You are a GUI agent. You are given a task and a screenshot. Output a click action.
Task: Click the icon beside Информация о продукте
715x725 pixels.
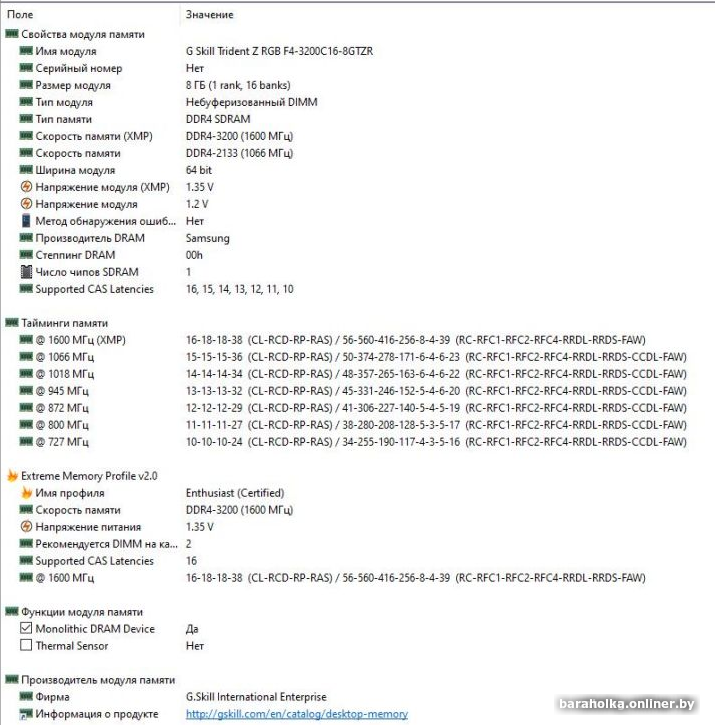26,713
